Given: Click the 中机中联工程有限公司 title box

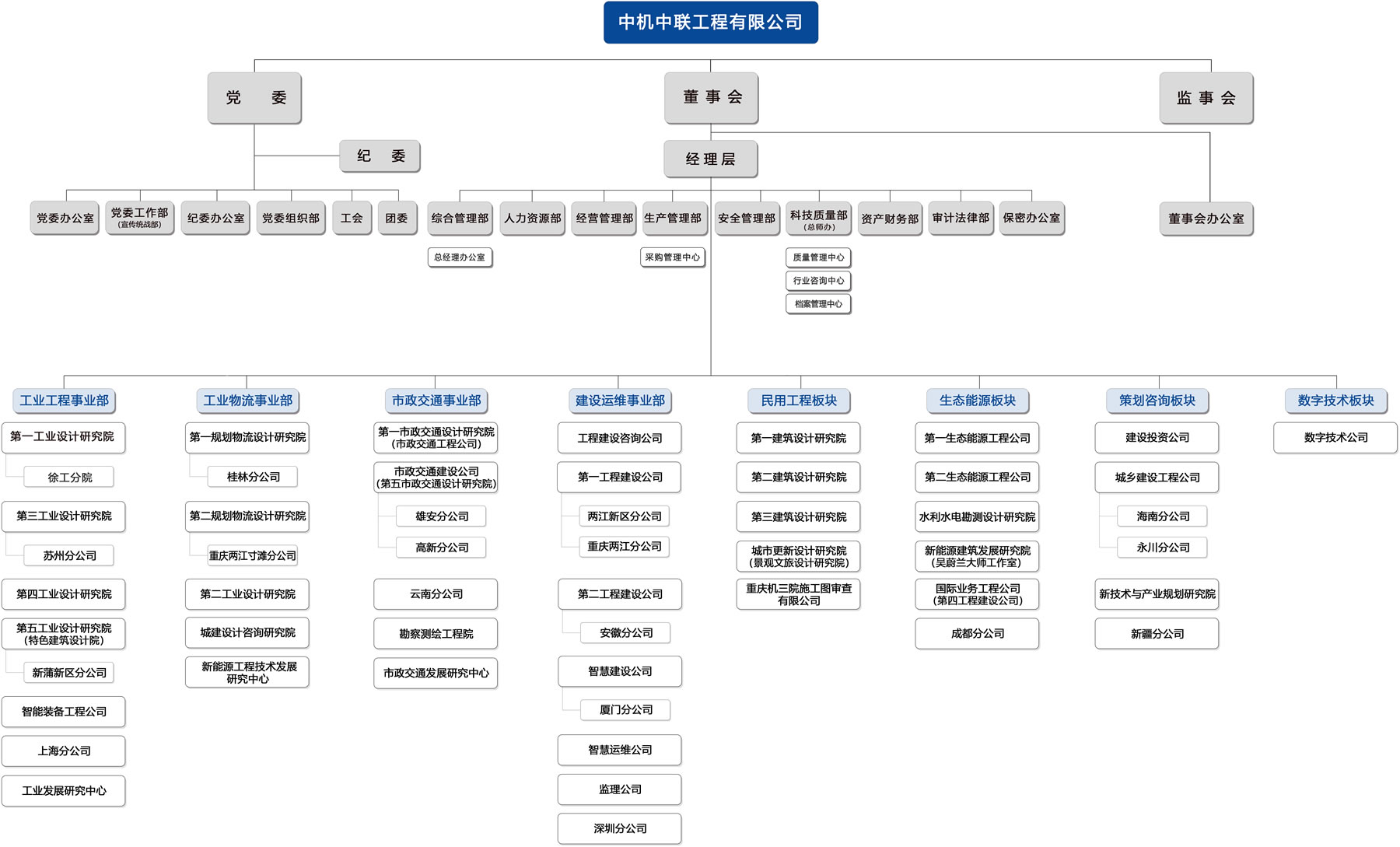Looking at the screenshot, I should point(711,23).
